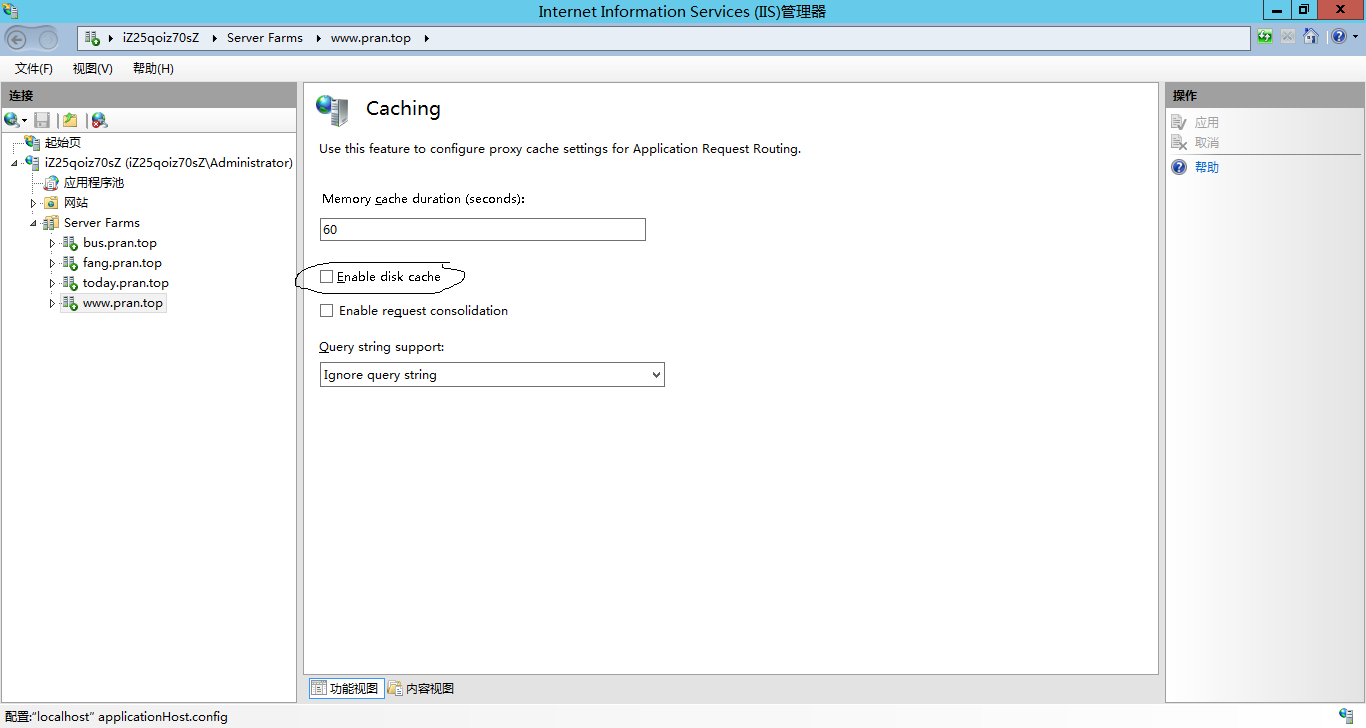Click the 帮助 link in the actions pane

1206,167
